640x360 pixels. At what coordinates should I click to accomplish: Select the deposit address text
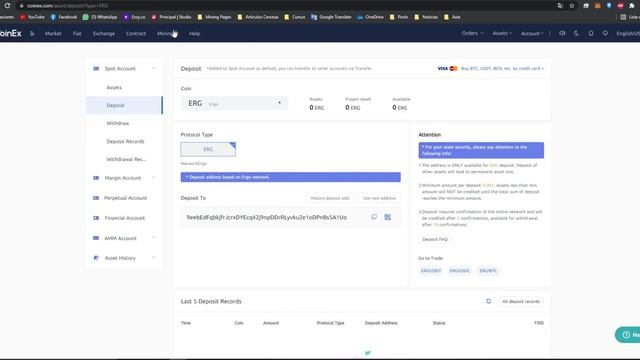[x=267, y=217]
